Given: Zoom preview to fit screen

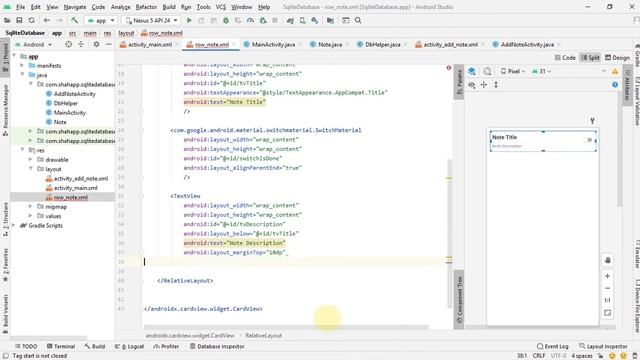Looking at the screenshot, I should pos(607,313).
